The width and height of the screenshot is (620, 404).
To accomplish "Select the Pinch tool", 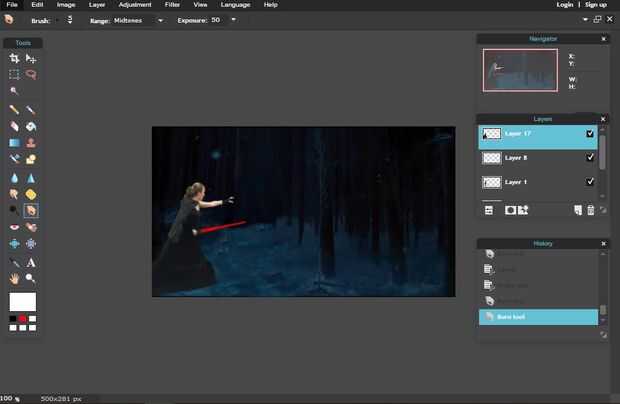I will click(x=31, y=244).
